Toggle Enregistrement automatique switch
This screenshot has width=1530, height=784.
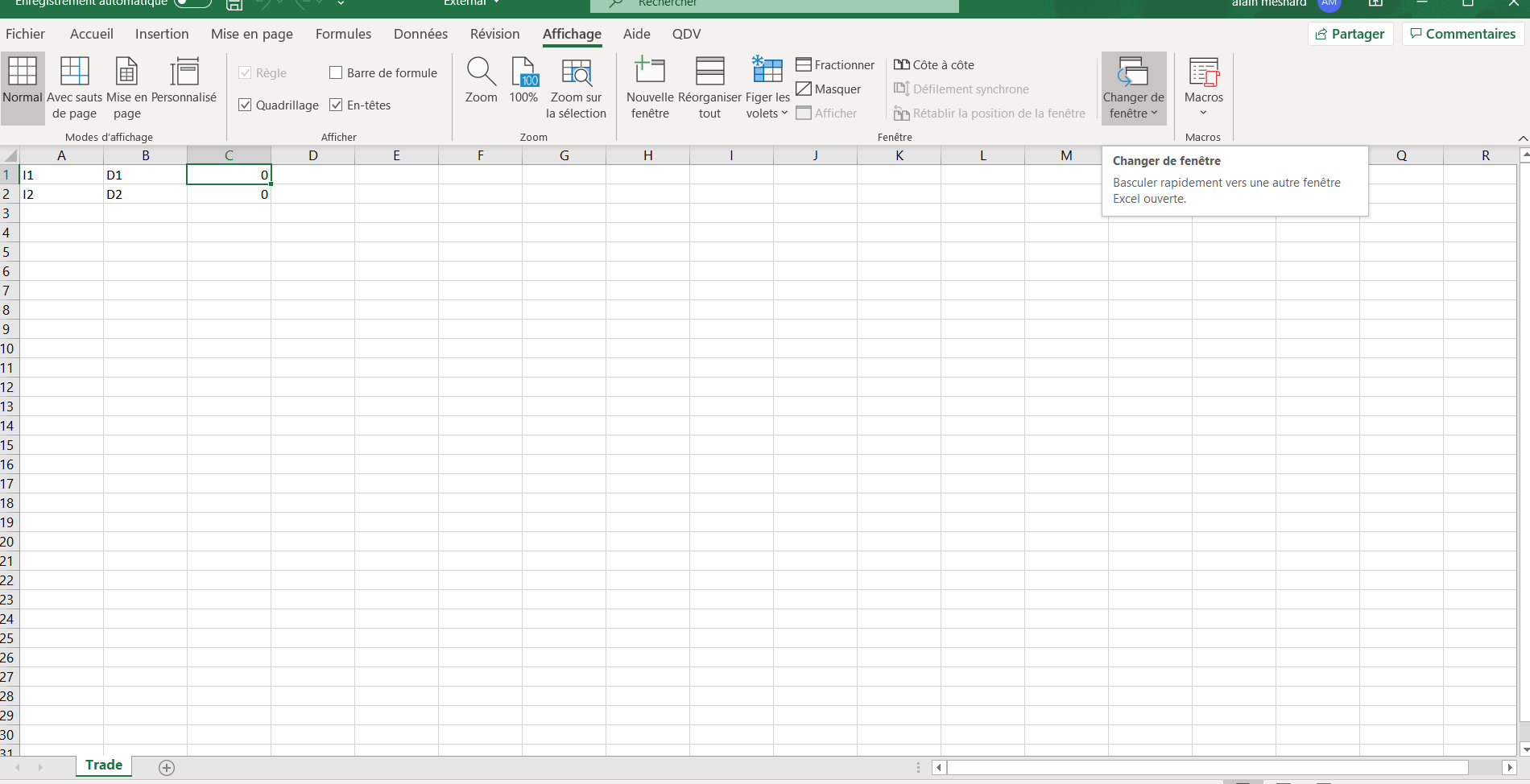192,3
